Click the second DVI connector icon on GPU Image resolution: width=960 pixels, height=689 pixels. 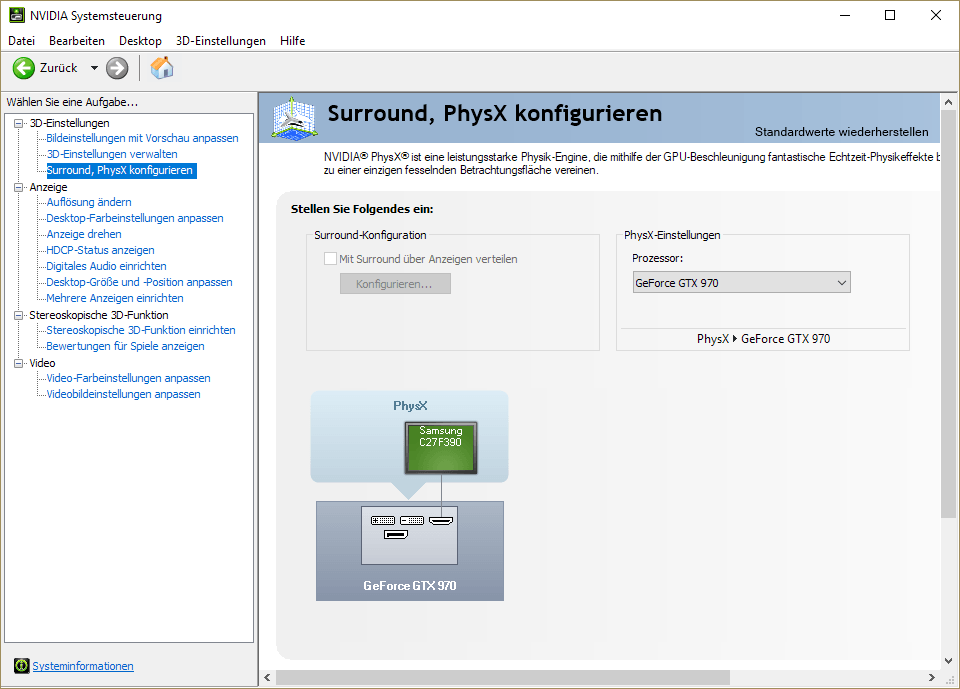(x=412, y=521)
